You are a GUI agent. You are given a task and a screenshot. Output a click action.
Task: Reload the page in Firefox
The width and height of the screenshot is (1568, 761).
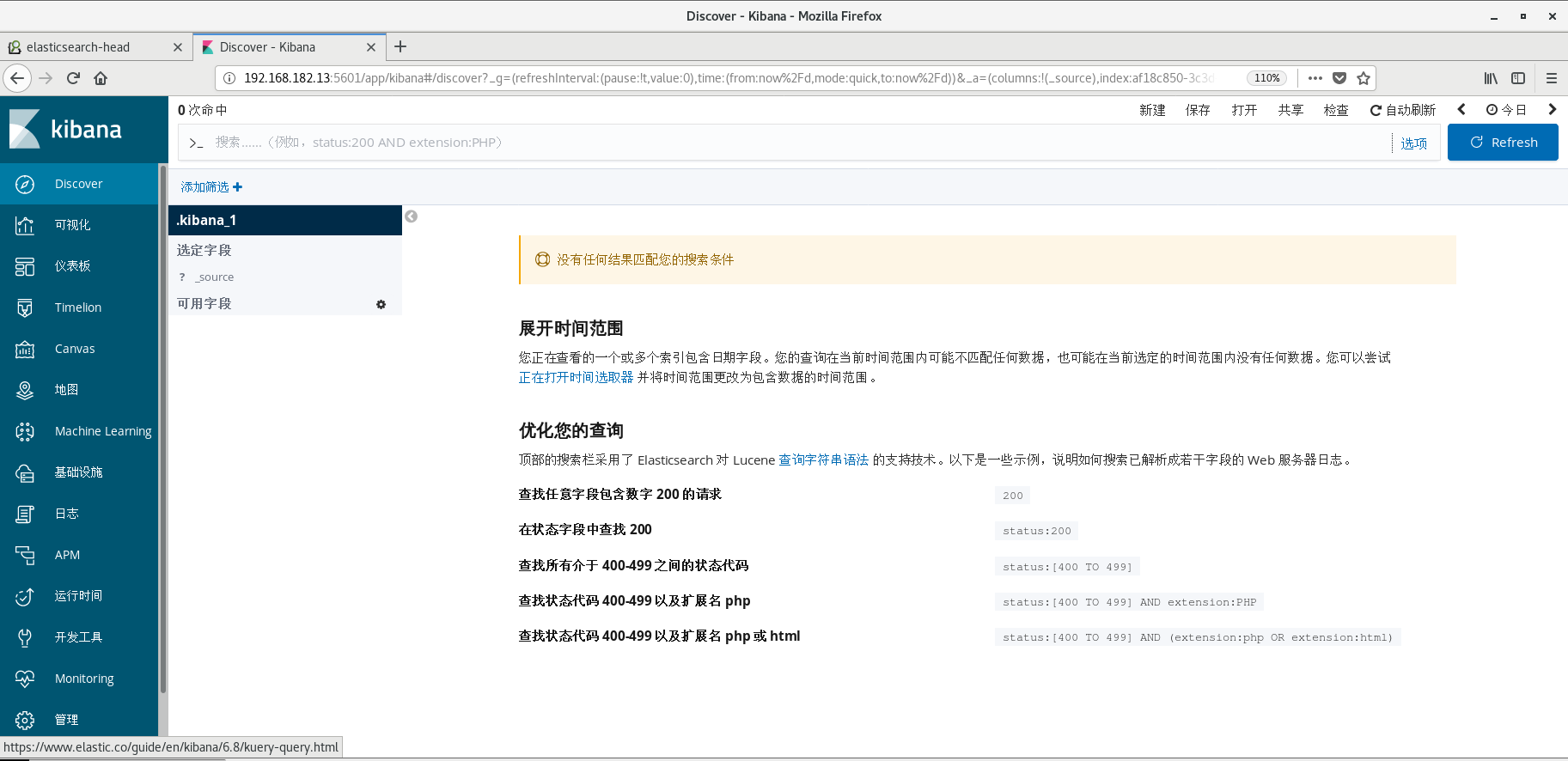[x=73, y=78]
